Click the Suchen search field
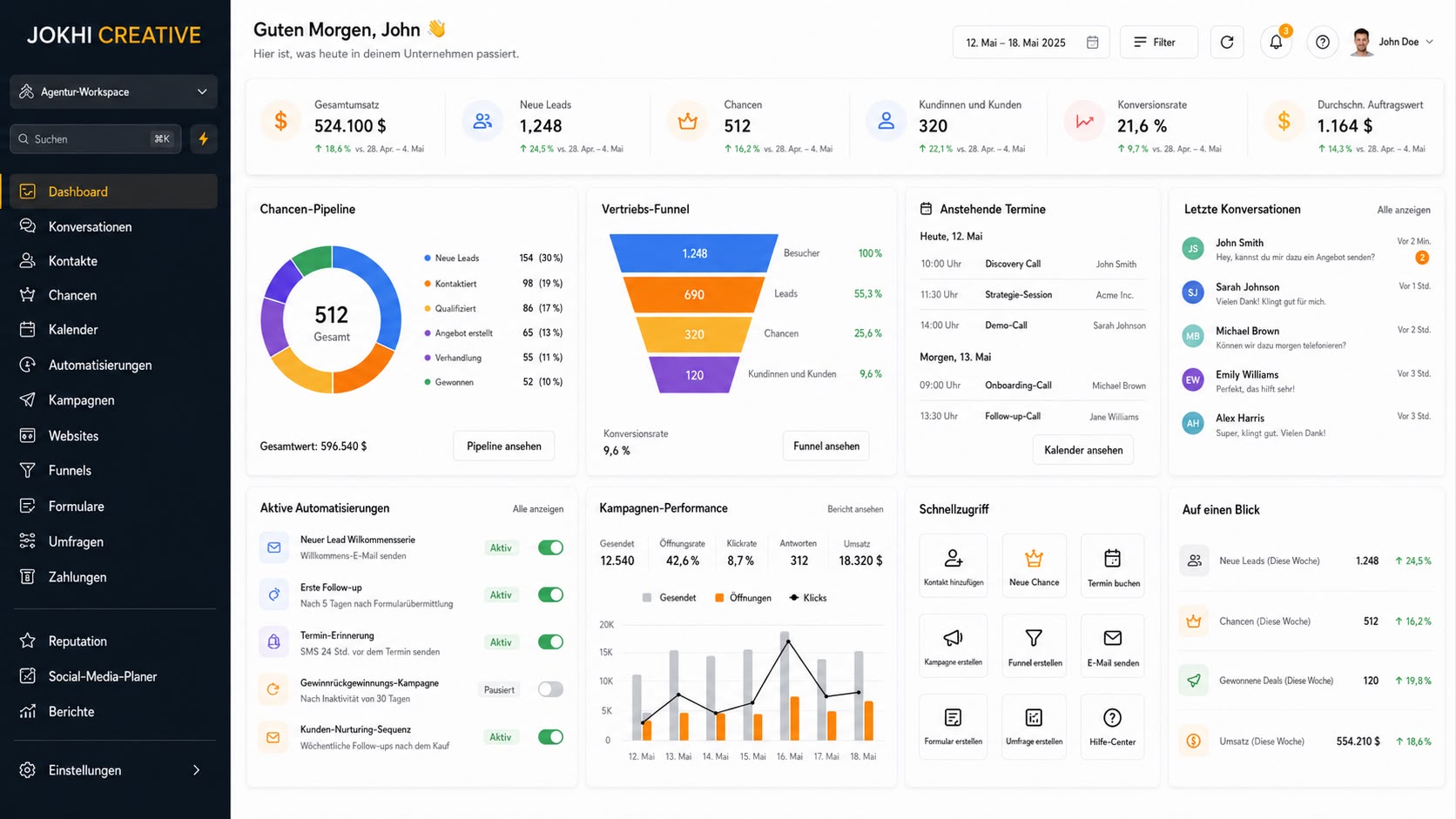1456x819 pixels. (95, 138)
